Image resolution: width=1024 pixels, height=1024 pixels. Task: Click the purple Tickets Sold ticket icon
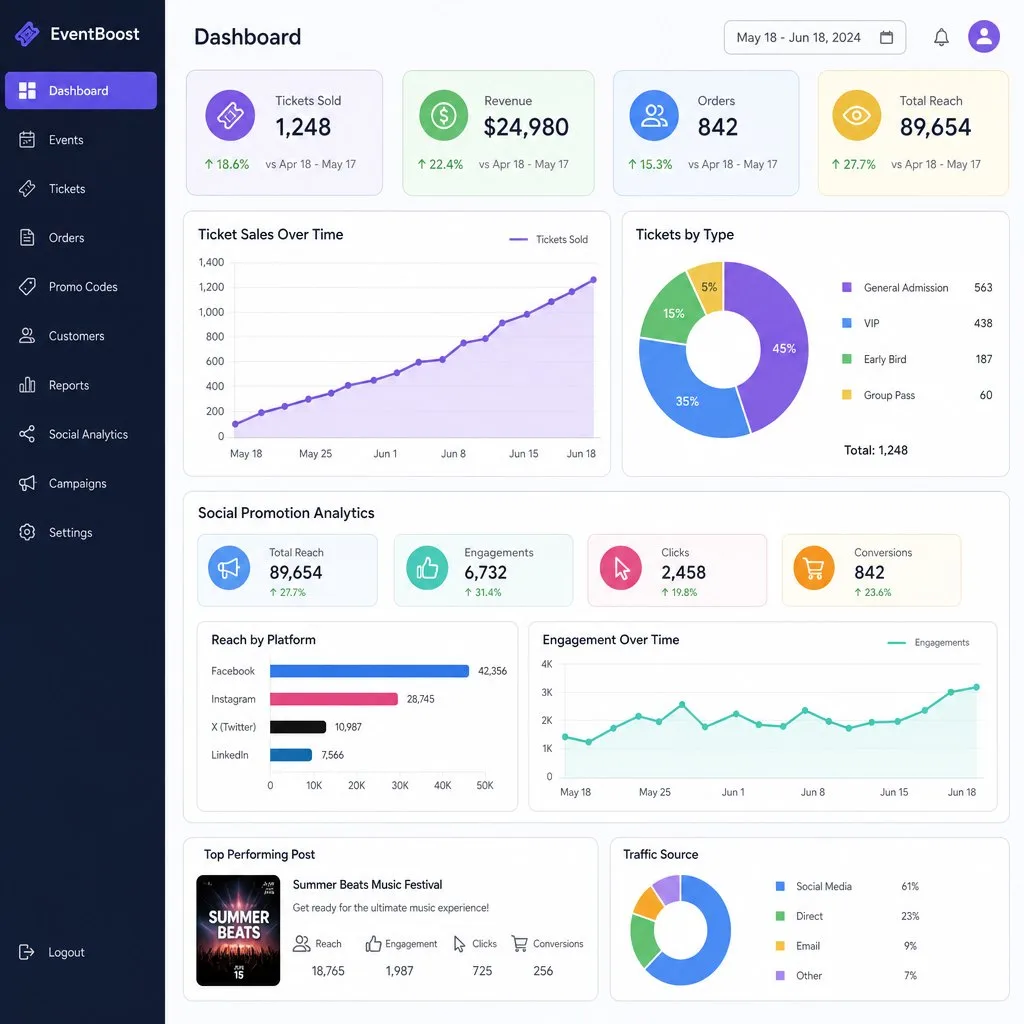(230, 116)
